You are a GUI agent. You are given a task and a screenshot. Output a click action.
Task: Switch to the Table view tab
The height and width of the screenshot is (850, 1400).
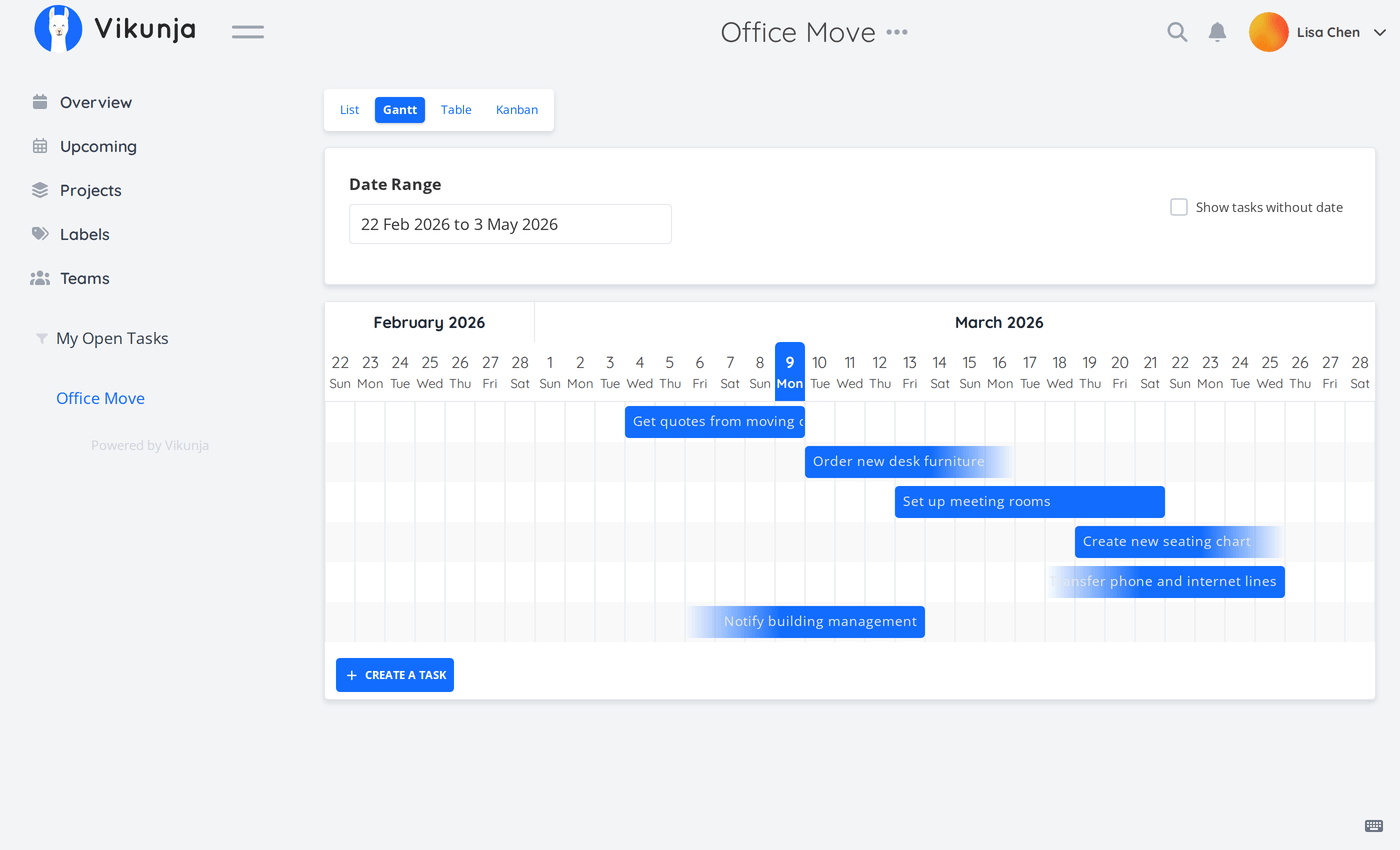[x=456, y=110]
